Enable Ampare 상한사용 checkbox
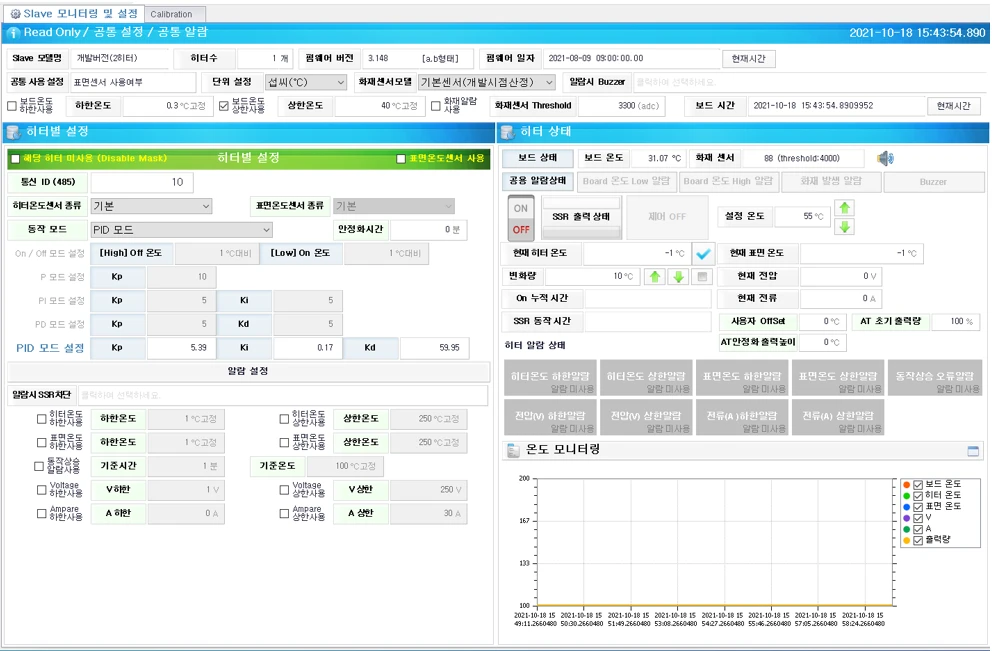 point(284,514)
